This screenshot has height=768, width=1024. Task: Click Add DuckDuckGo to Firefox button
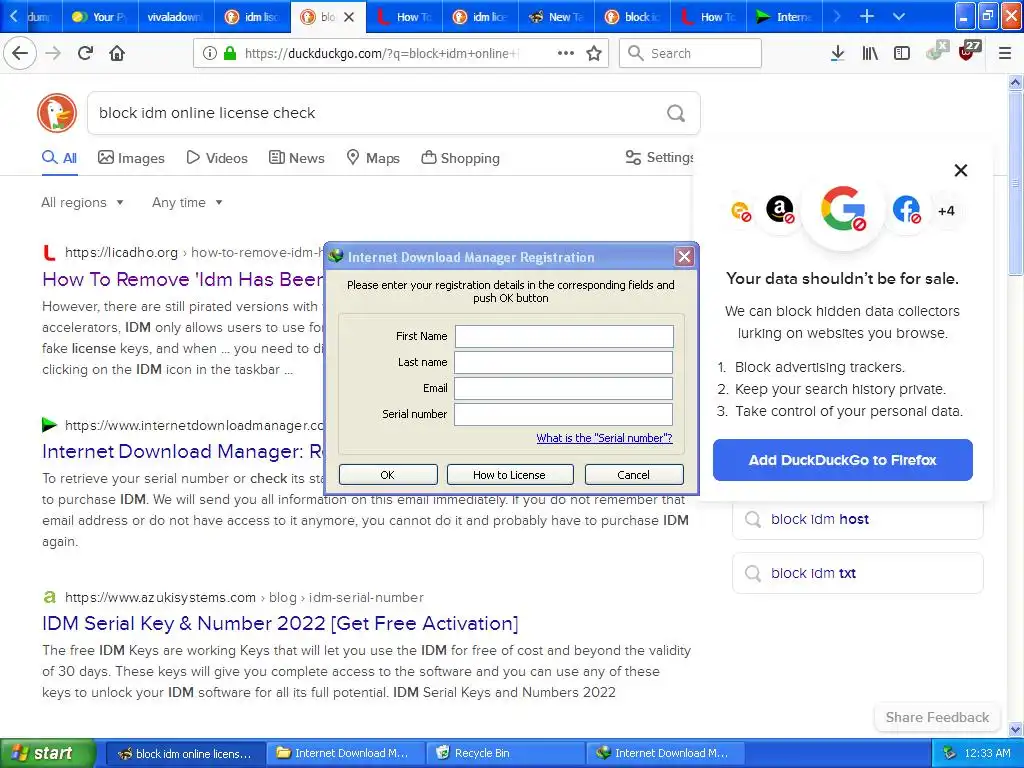pyautogui.click(x=842, y=460)
